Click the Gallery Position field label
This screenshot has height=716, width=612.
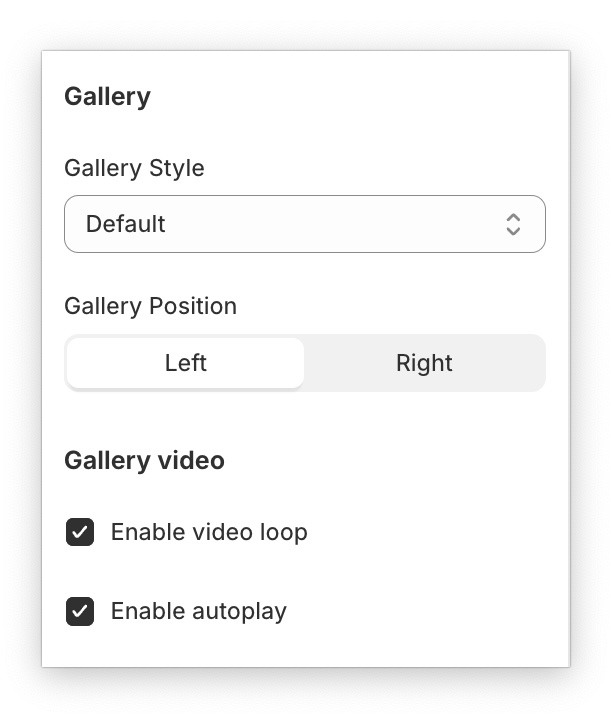(150, 306)
